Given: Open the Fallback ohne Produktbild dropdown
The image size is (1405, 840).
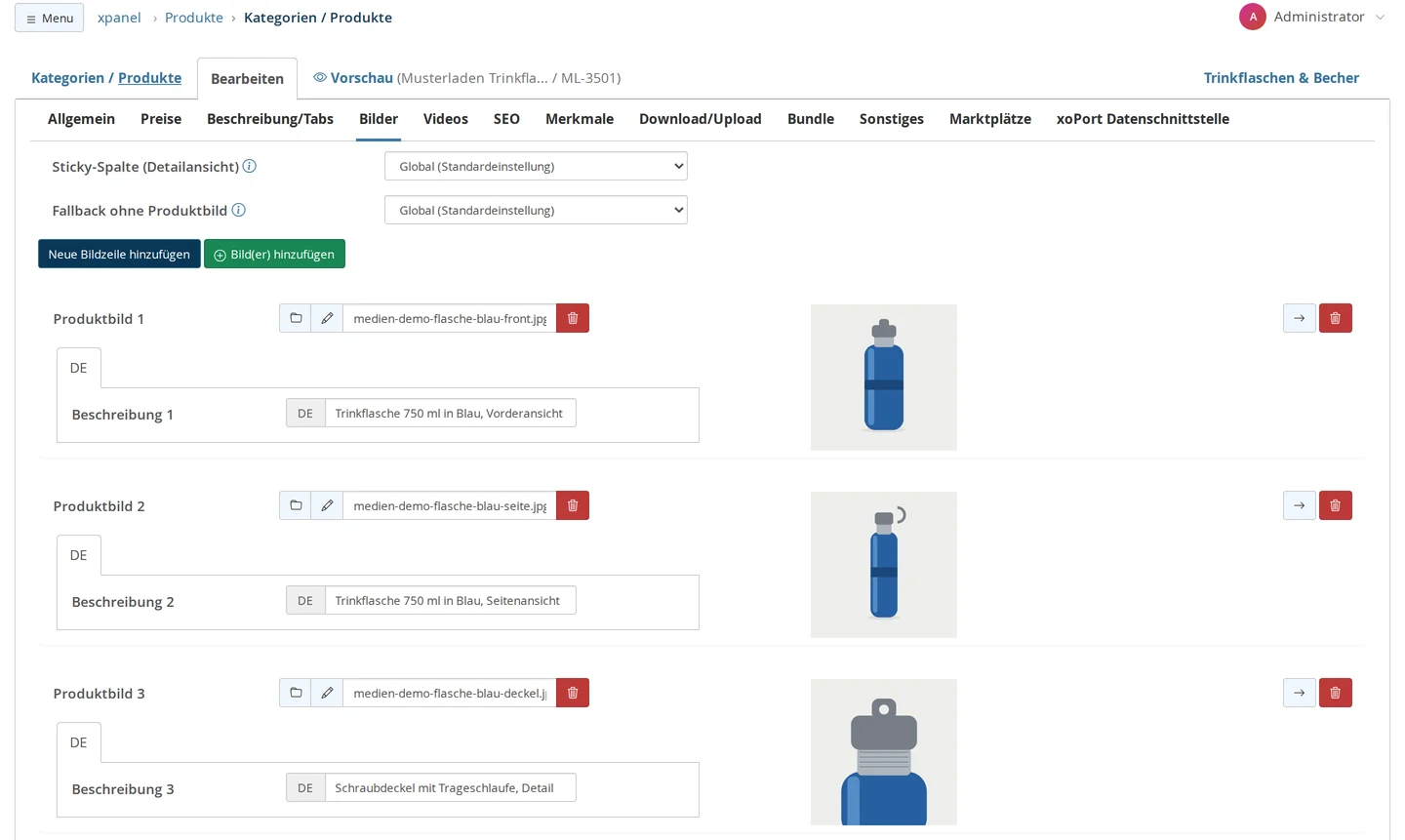Looking at the screenshot, I should click(x=536, y=210).
